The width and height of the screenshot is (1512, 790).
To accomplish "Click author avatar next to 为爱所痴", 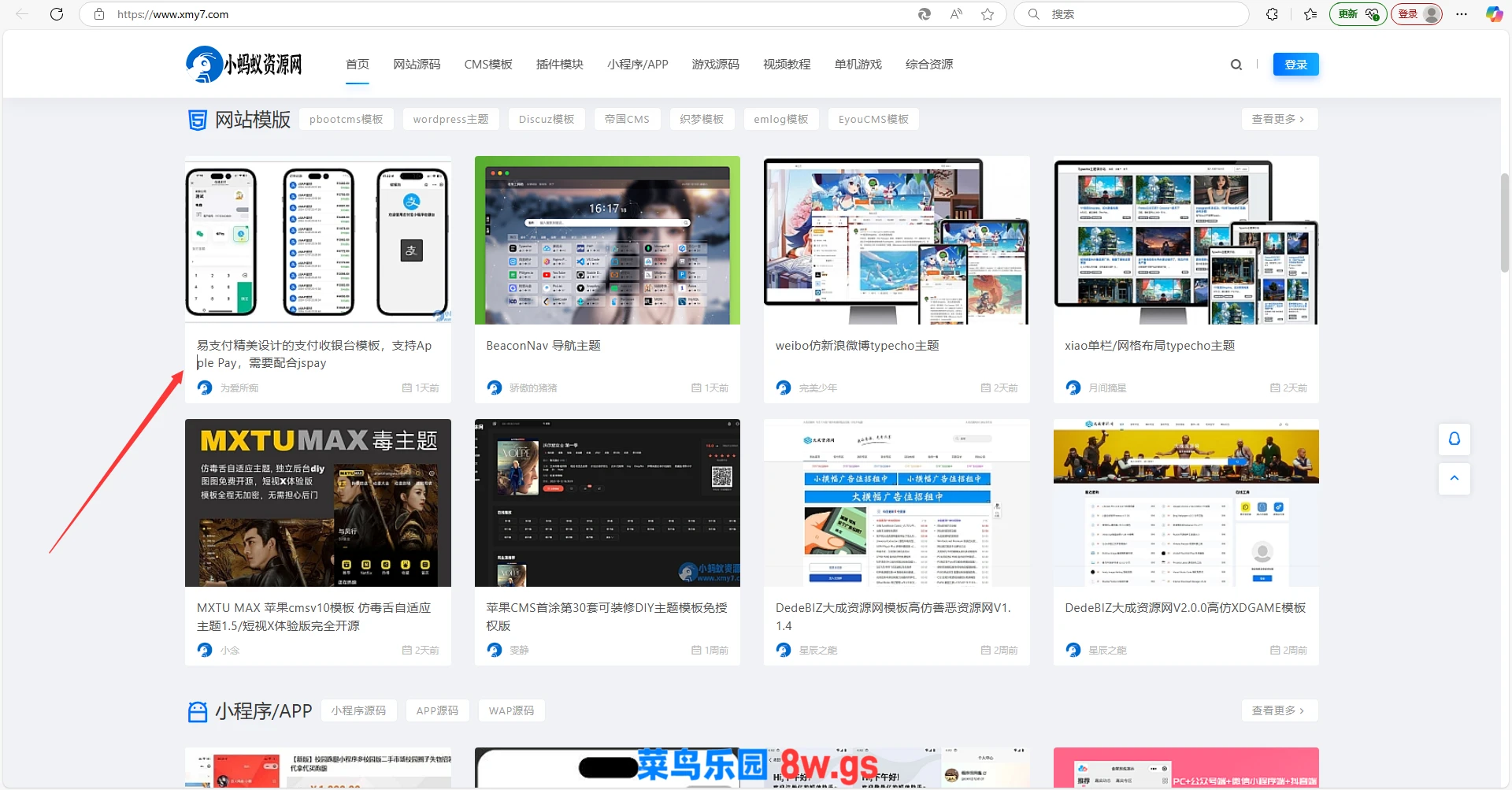I will pos(205,388).
